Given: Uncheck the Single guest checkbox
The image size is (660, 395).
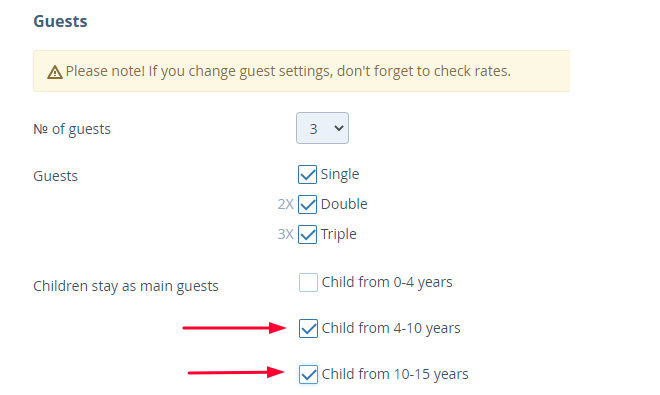Looking at the screenshot, I should (307, 174).
